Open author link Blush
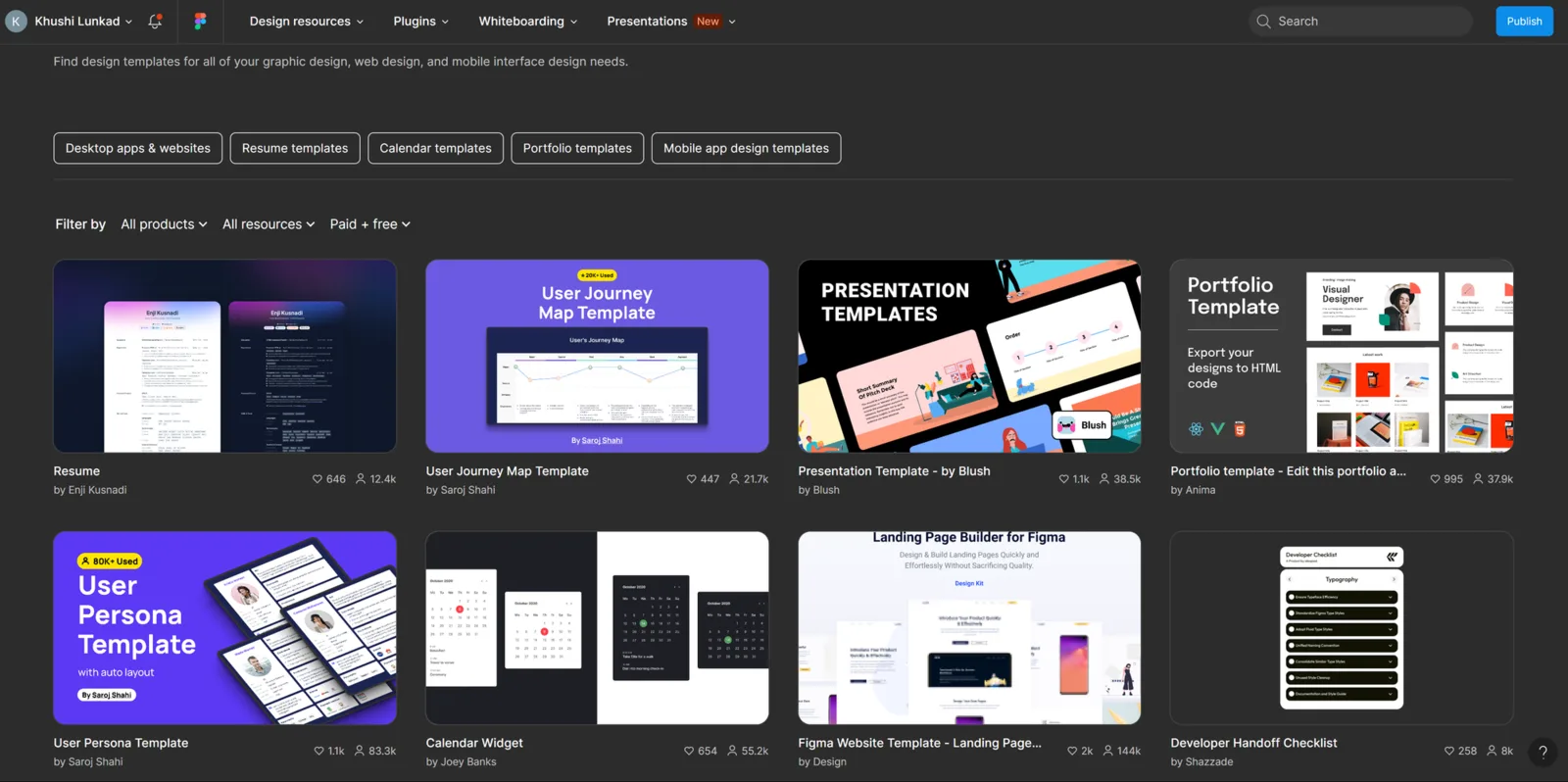This screenshot has height=782, width=1568. (826, 490)
